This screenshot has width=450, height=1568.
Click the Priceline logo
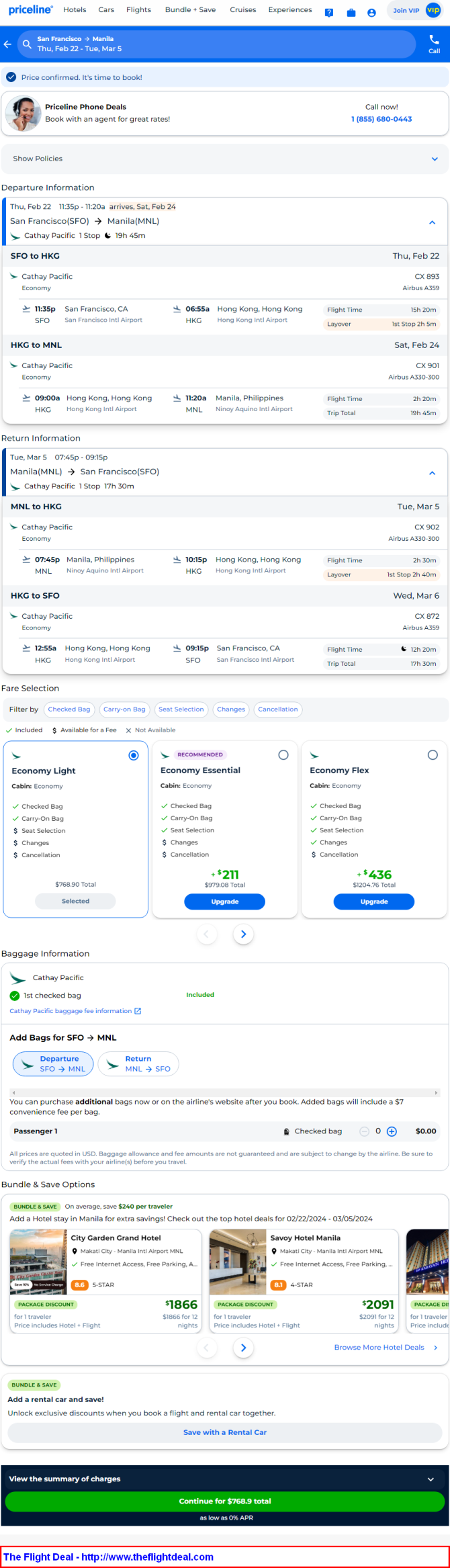pyautogui.click(x=31, y=9)
